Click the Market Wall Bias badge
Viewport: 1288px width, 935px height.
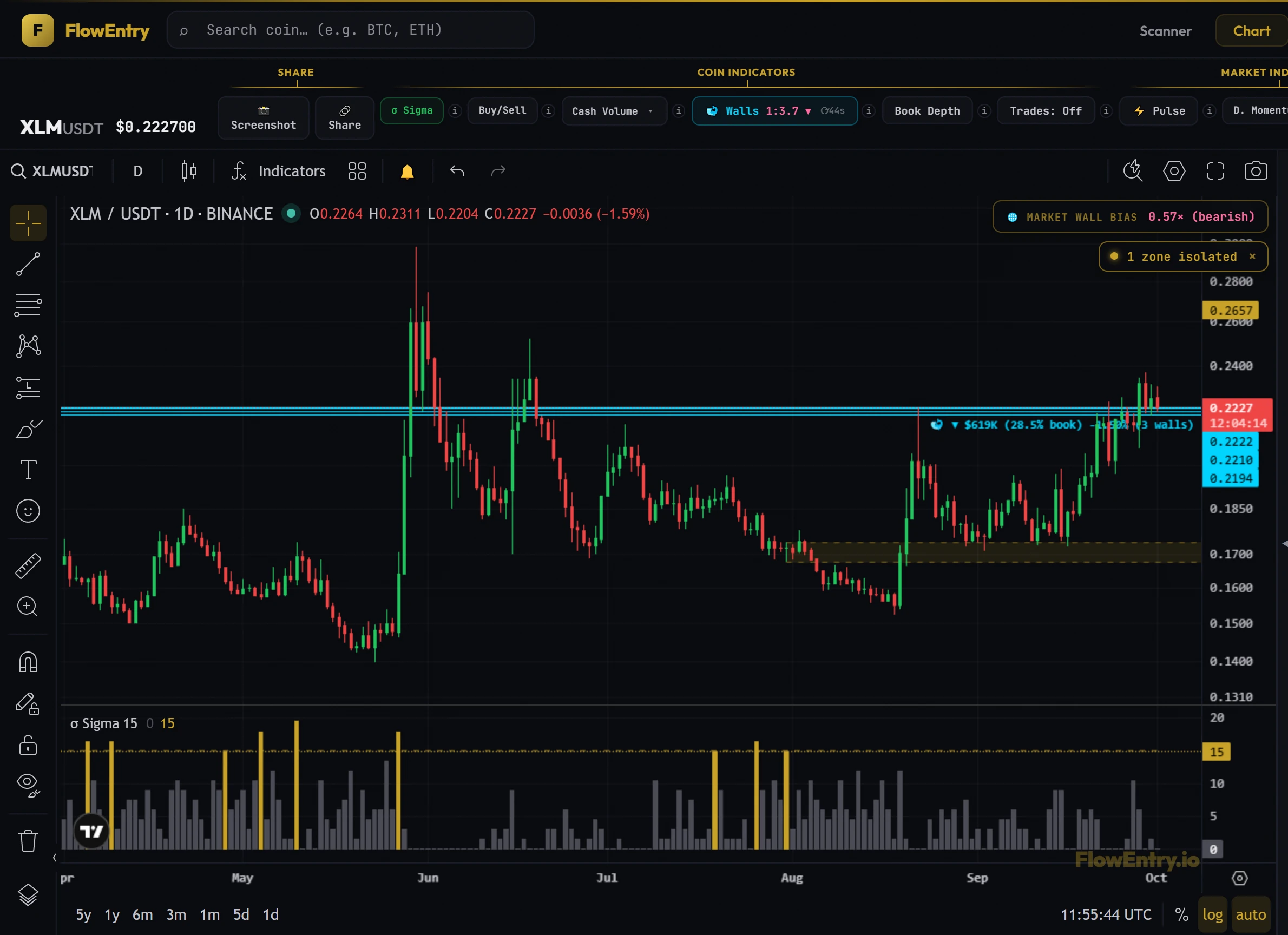click(1130, 216)
